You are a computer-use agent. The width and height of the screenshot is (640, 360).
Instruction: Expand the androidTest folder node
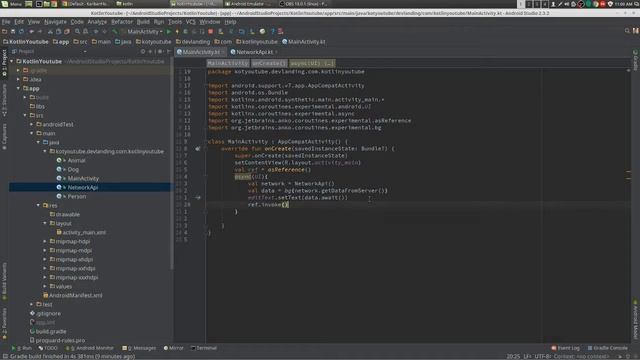pyautogui.click(x=32, y=124)
